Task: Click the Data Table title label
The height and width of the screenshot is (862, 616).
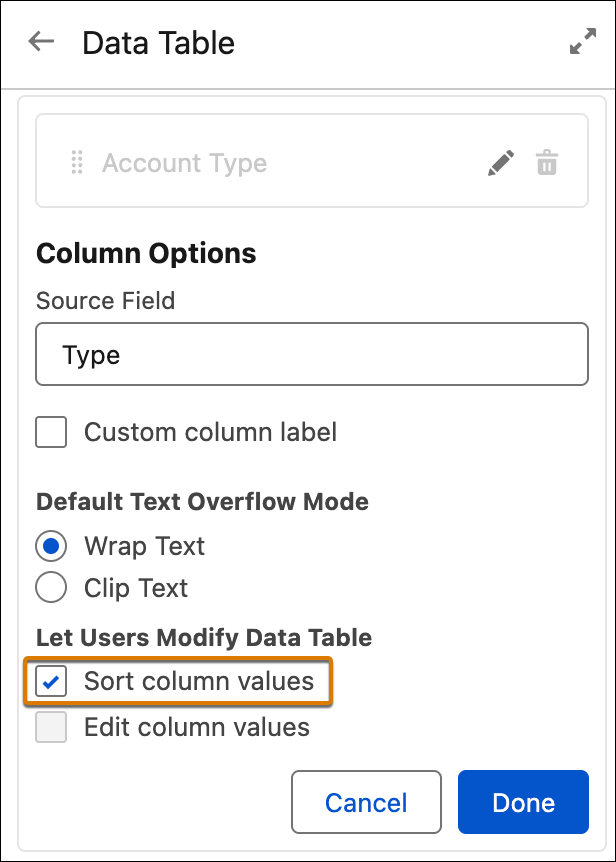Action: (158, 43)
